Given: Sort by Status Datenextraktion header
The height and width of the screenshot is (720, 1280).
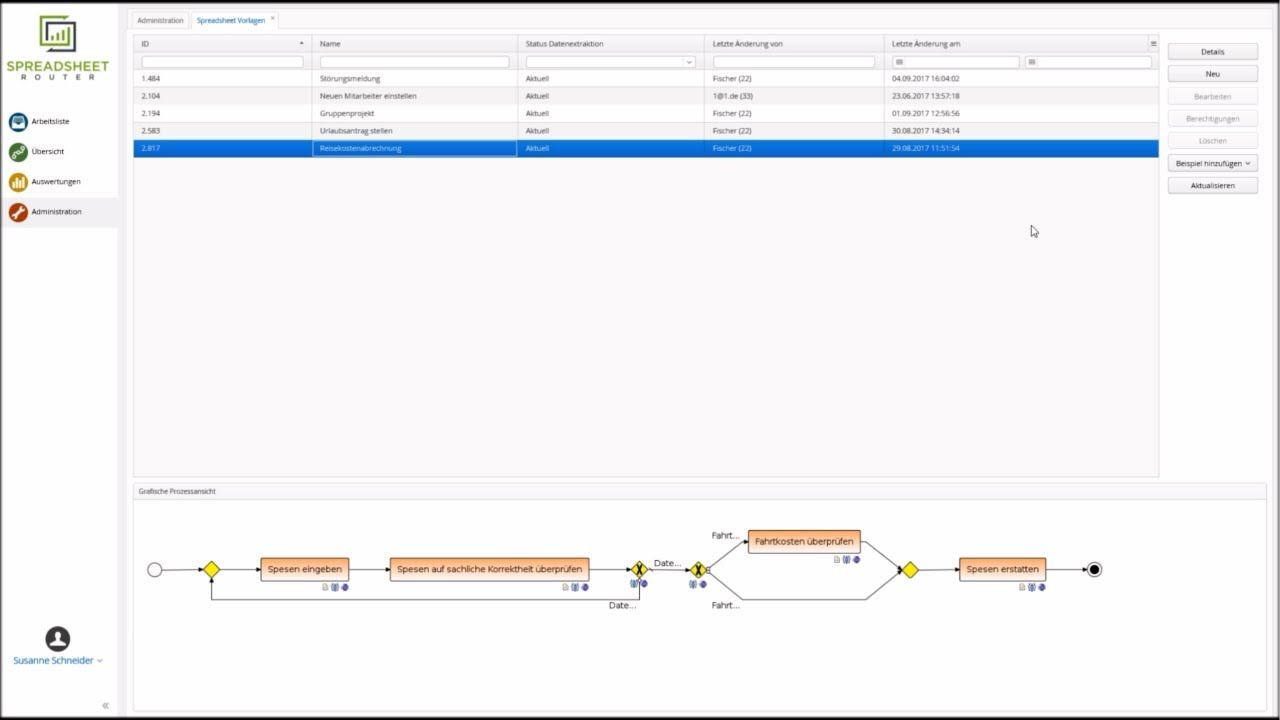Looking at the screenshot, I should (x=611, y=44).
